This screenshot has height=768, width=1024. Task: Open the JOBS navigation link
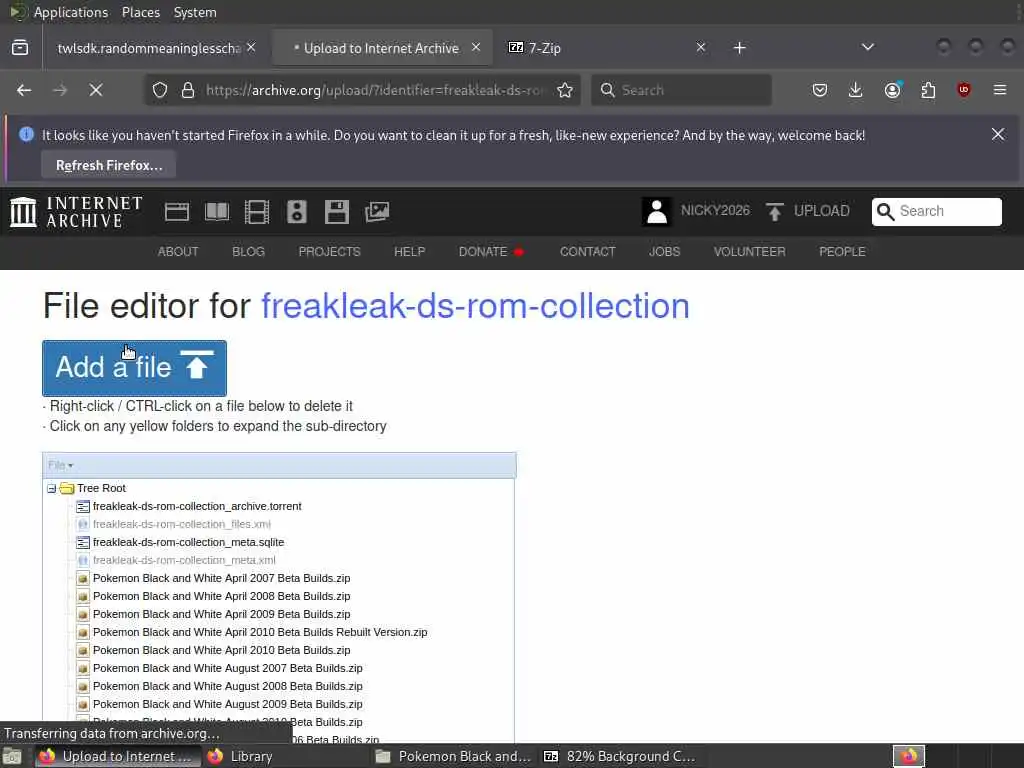tap(664, 252)
